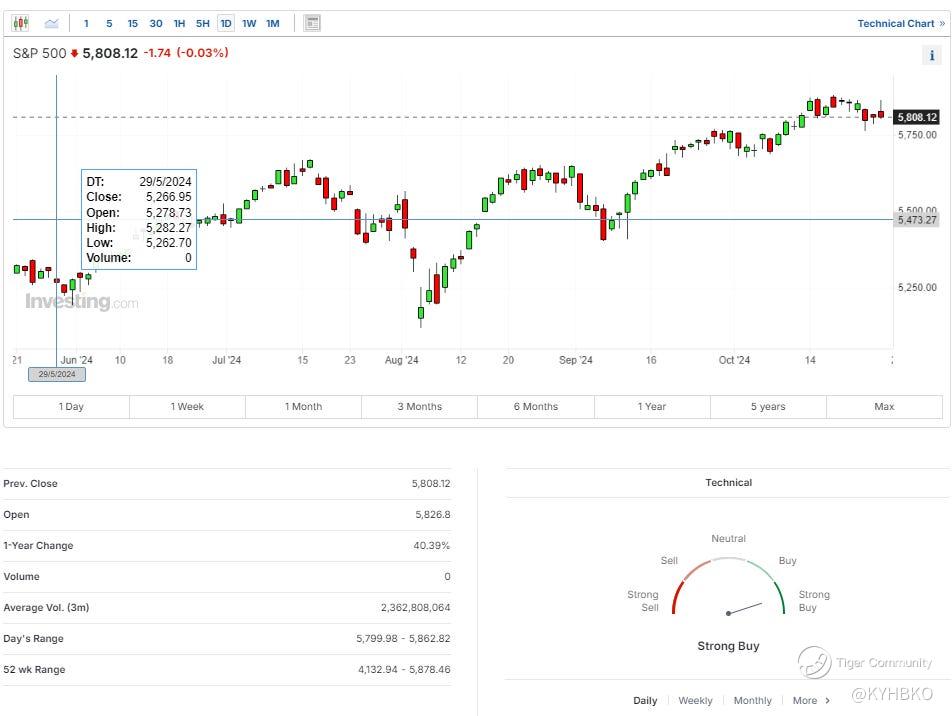Set chart range to Max

click(884, 407)
